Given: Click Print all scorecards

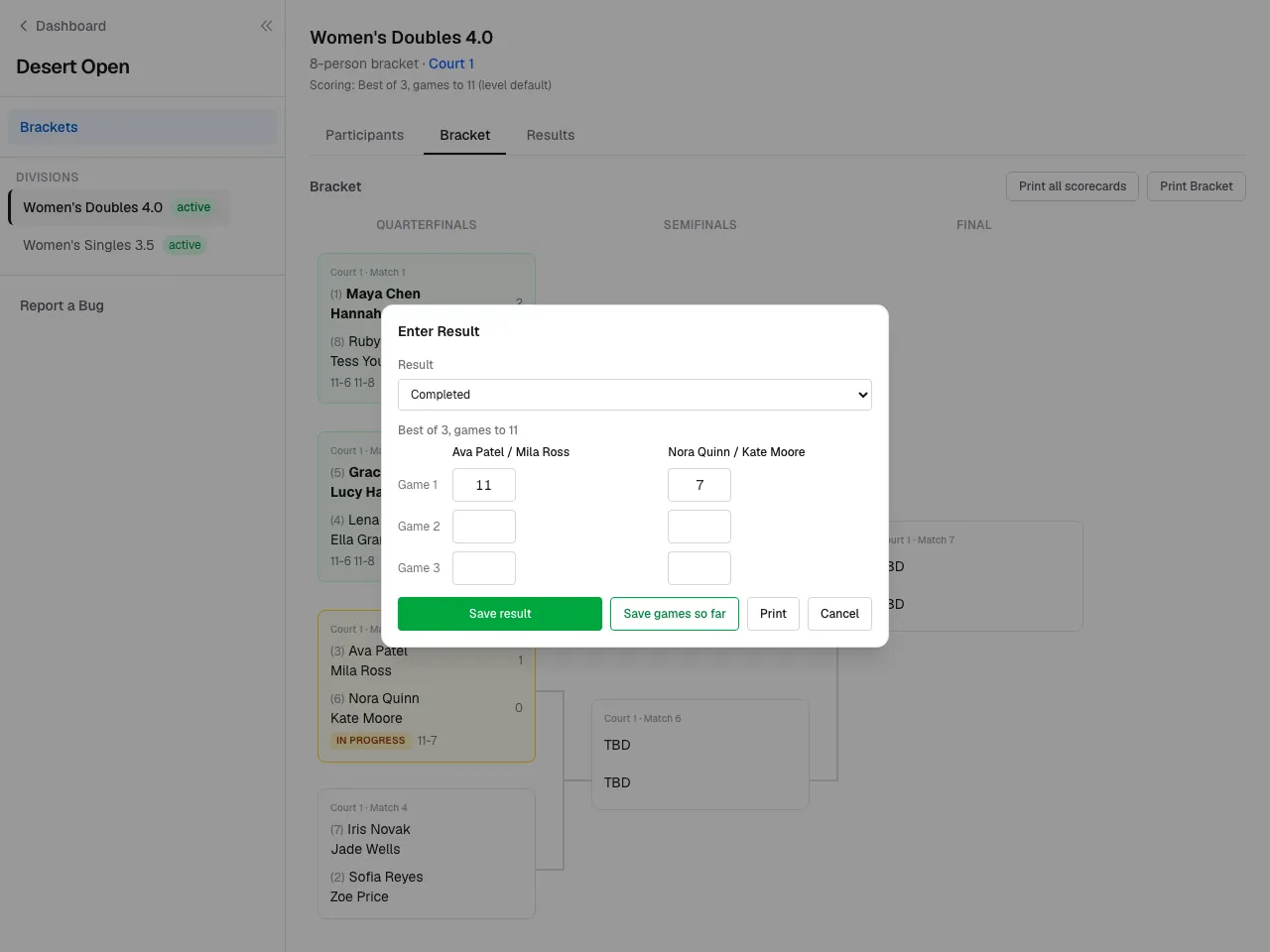Looking at the screenshot, I should coord(1073,186).
